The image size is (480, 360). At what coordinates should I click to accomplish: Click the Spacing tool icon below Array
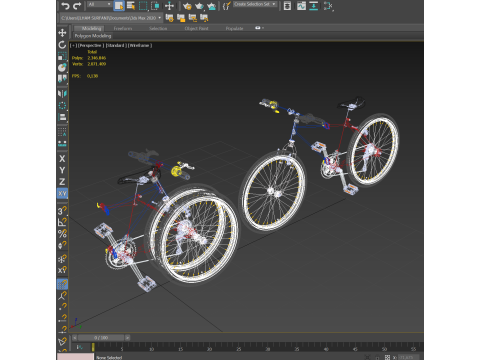(x=62, y=144)
